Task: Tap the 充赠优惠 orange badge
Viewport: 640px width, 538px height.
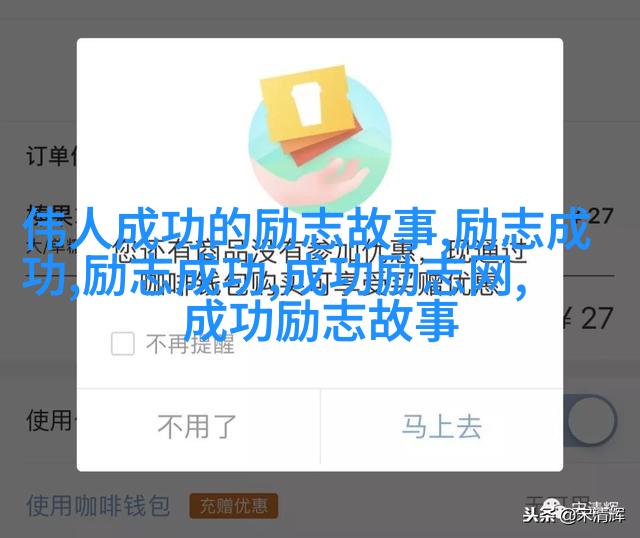Action: [233, 506]
